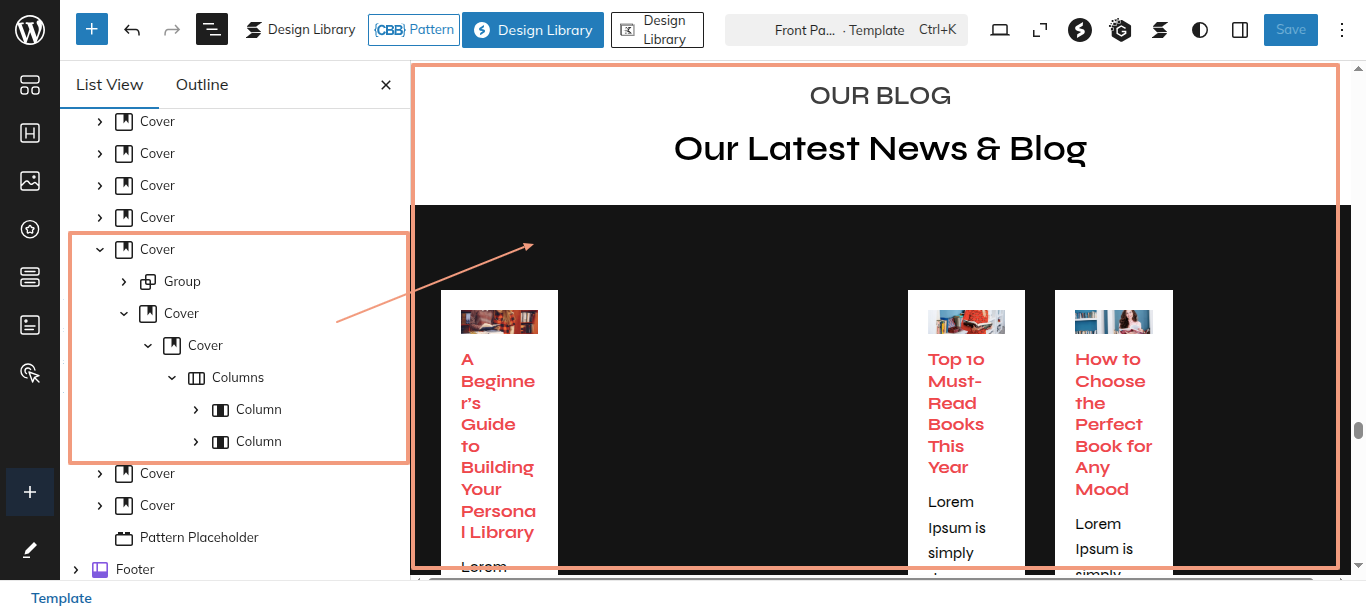Click the Undo arrow
The image size is (1366, 615).
132,30
